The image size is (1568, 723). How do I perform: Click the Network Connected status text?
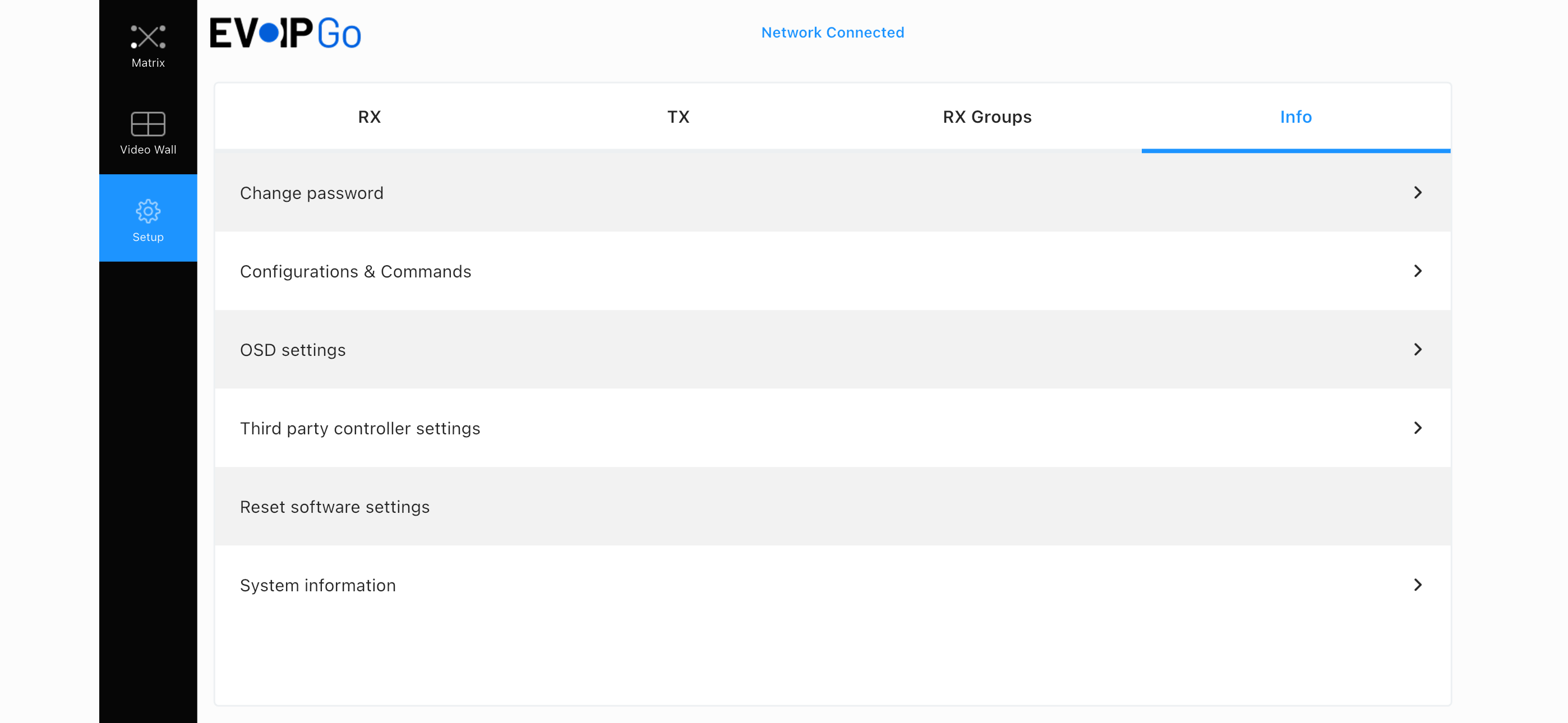click(833, 33)
